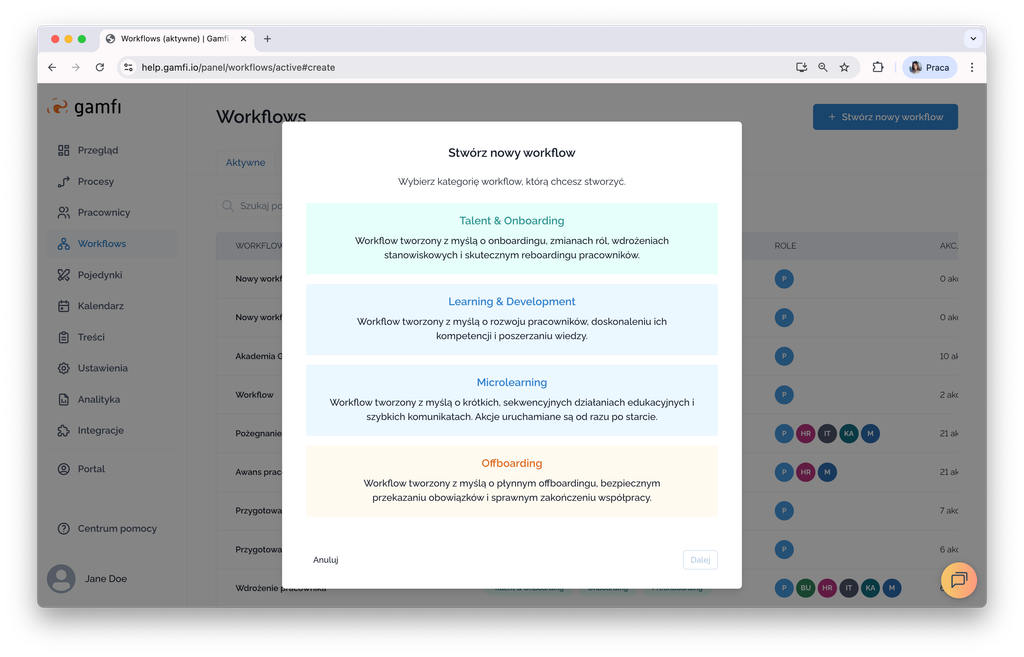This screenshot has height=657, width=1024.
Task: Open the browser extensions puzzle icon
Action: (878, 67)
